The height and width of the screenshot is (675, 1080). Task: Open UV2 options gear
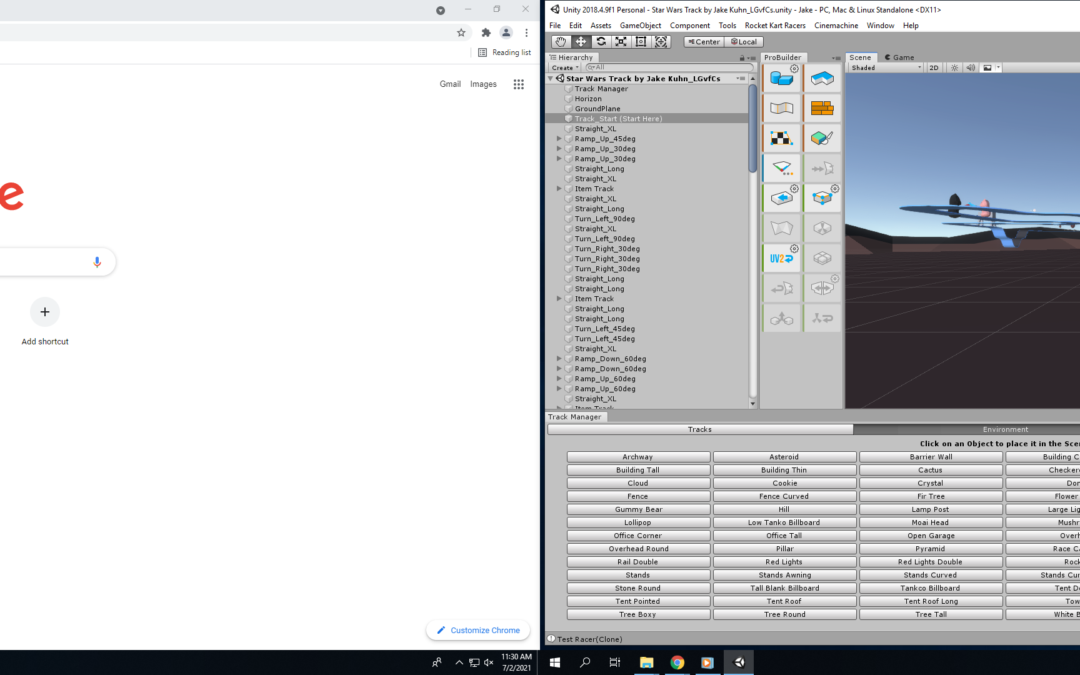(x=794, y=249)
